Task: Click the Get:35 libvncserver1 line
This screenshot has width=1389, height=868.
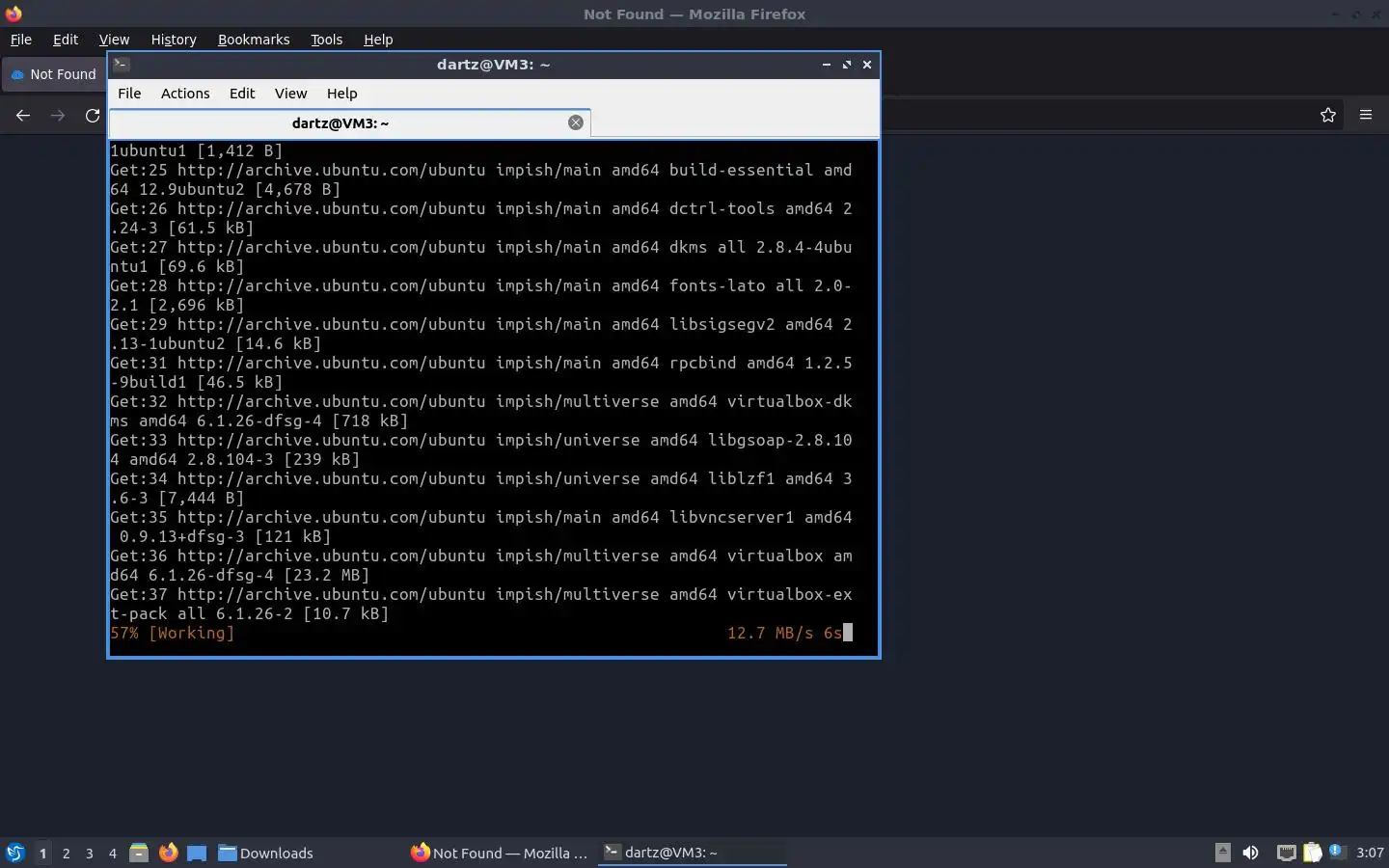Action: coord(480,527)
